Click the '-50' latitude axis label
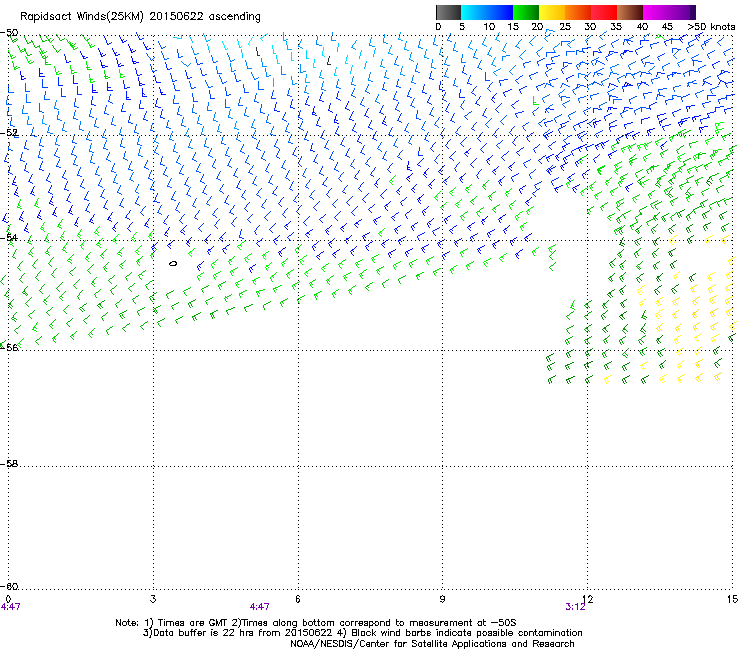Screen dimensions: 740x650 (x=9, y=33)
